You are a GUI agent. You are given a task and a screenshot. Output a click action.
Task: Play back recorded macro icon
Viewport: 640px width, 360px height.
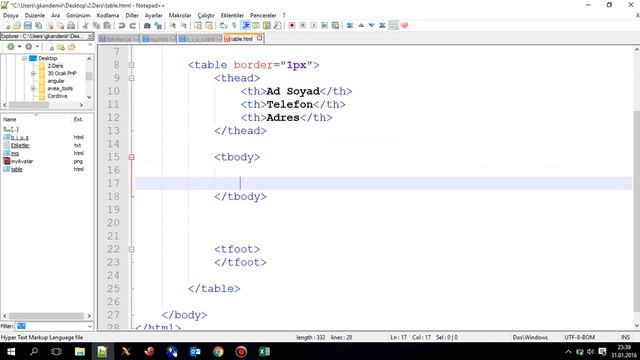[x=313, y=26]
